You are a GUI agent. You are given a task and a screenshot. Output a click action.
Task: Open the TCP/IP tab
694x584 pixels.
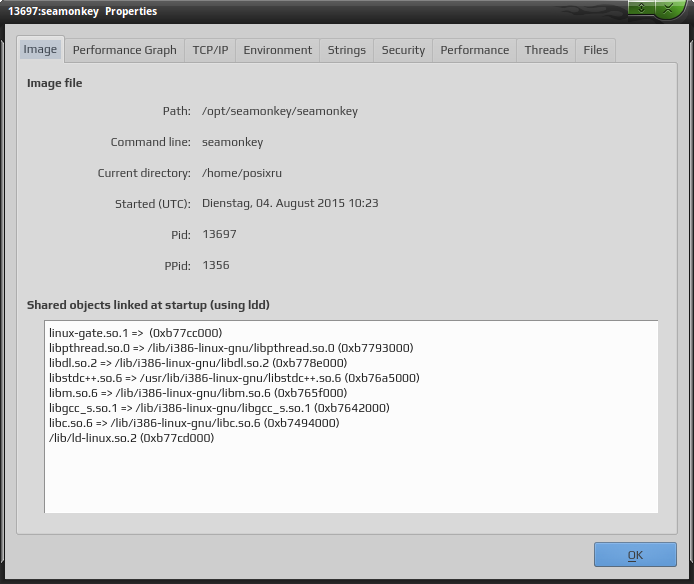coord(210,50)
